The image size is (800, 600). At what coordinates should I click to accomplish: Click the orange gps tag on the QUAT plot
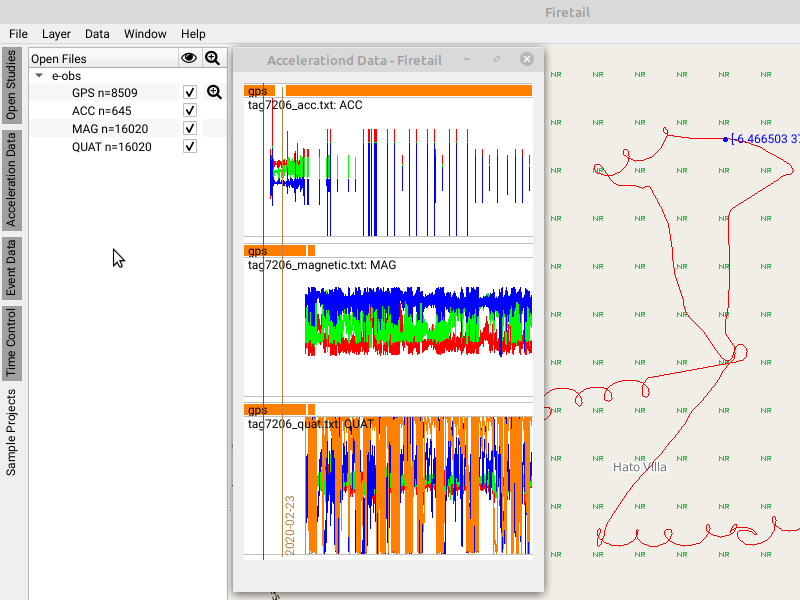point(257,410)
